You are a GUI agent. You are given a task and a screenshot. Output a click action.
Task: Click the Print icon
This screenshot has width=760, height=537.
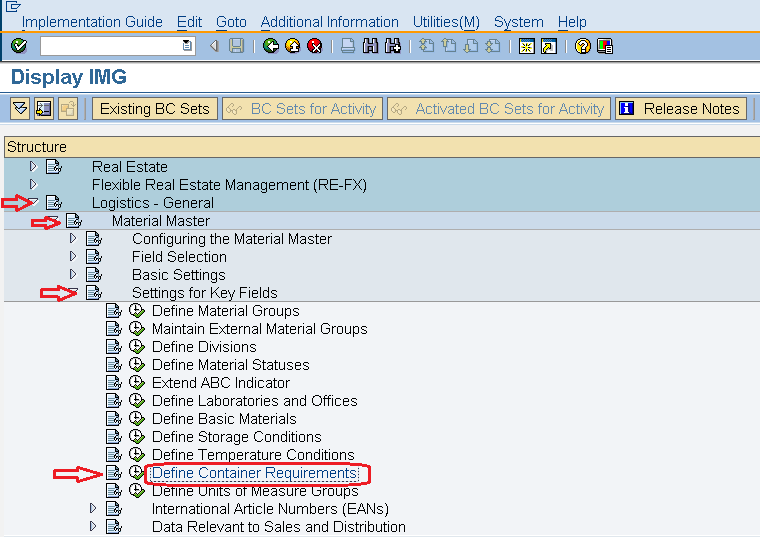(348, 46)
